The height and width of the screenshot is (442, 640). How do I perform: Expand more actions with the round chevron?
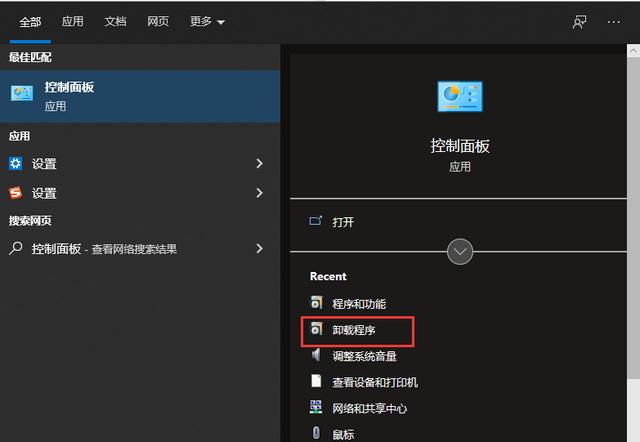(x=460, y=252)
